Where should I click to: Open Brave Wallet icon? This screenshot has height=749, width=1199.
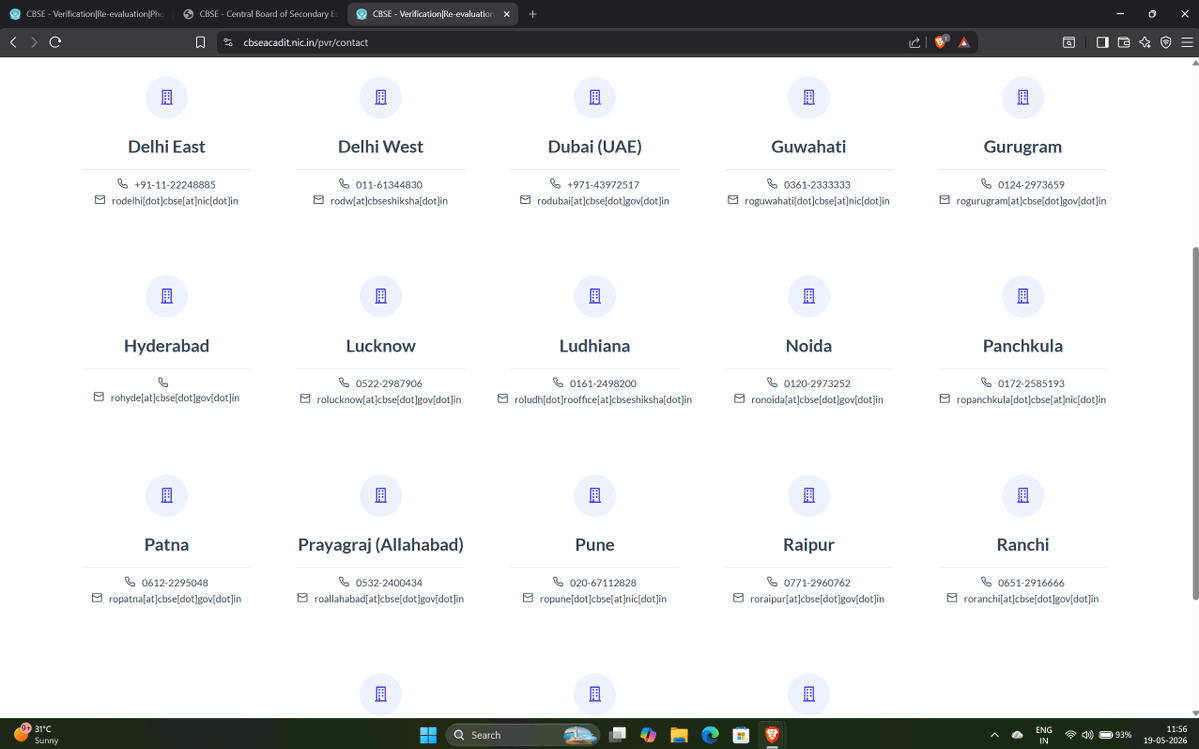[1123, 43]
